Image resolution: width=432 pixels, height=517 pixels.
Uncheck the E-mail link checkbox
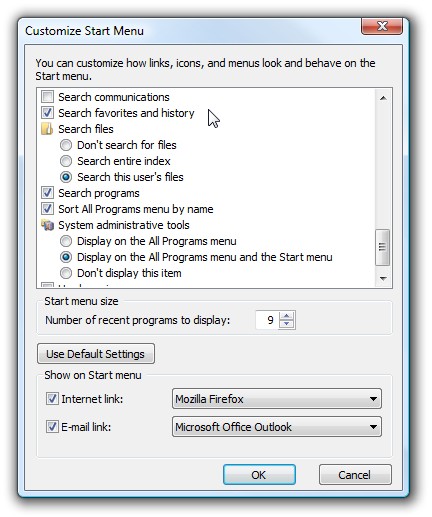[52, 427]
